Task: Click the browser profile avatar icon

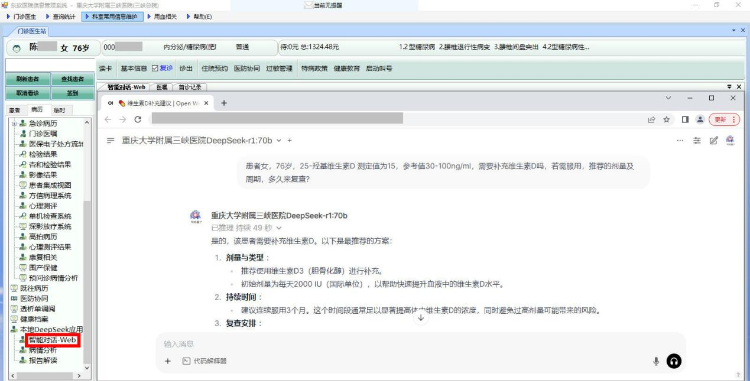Action: (x=700, y=120)
